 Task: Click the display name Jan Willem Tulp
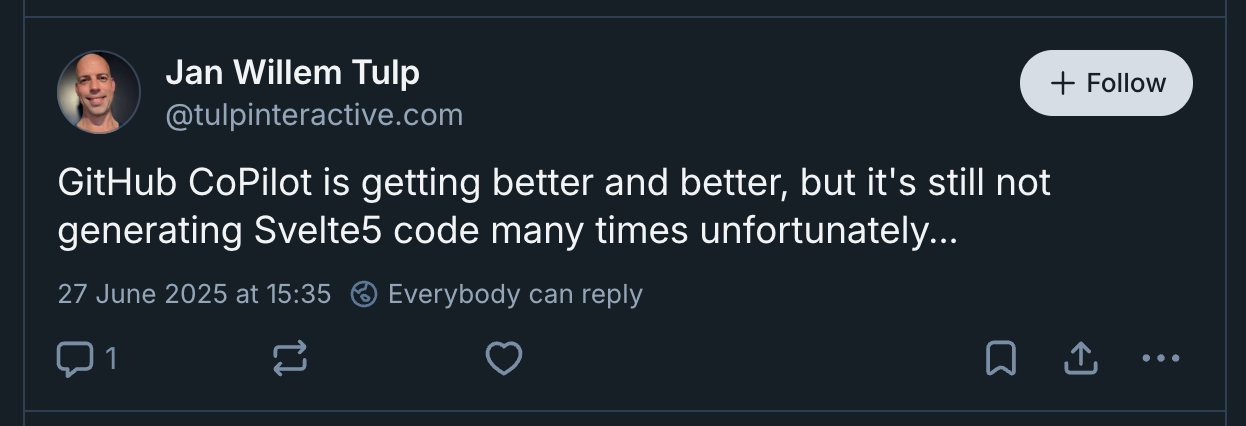tap(292, 72)
